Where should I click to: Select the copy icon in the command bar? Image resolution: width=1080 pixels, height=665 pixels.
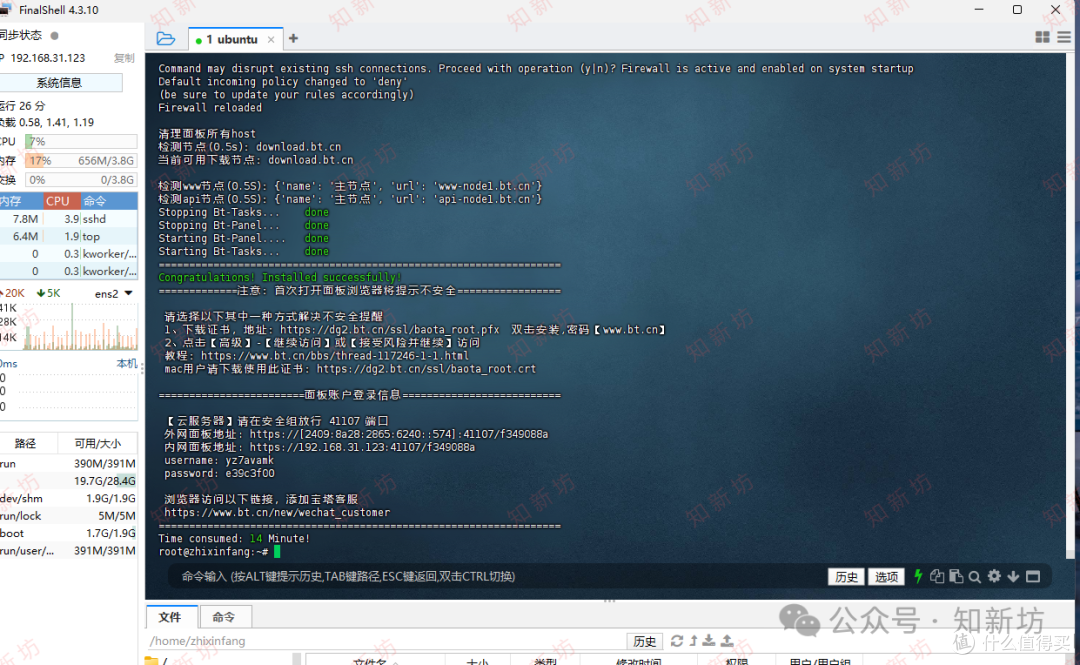(x=937, y=576)
